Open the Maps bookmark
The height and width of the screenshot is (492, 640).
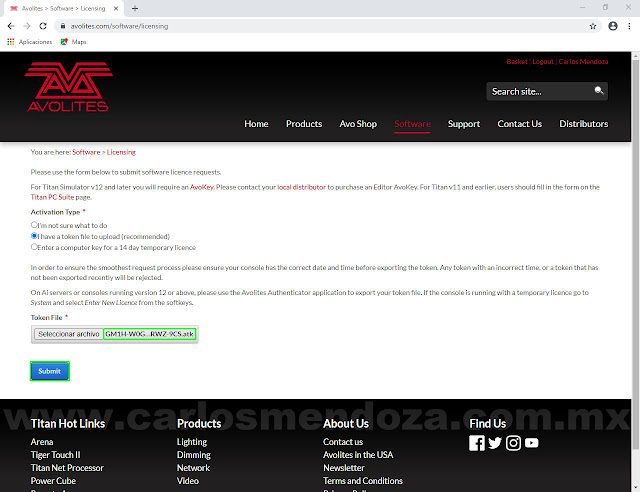pyautogui.click(x=73, y=42)
